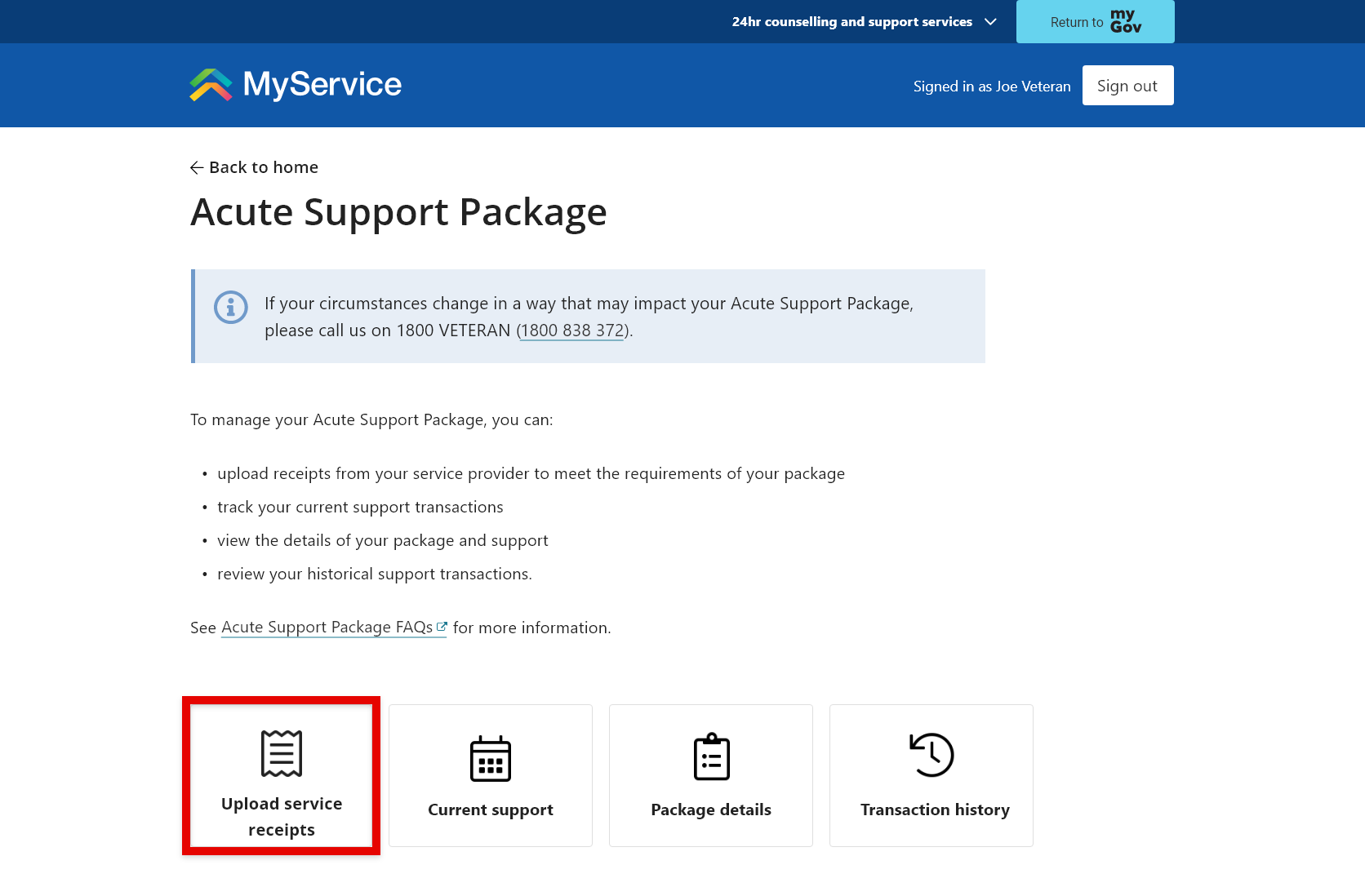The image size is (1365, 896).
Task: Click the back arrow icon
Action: click(197, 167)
